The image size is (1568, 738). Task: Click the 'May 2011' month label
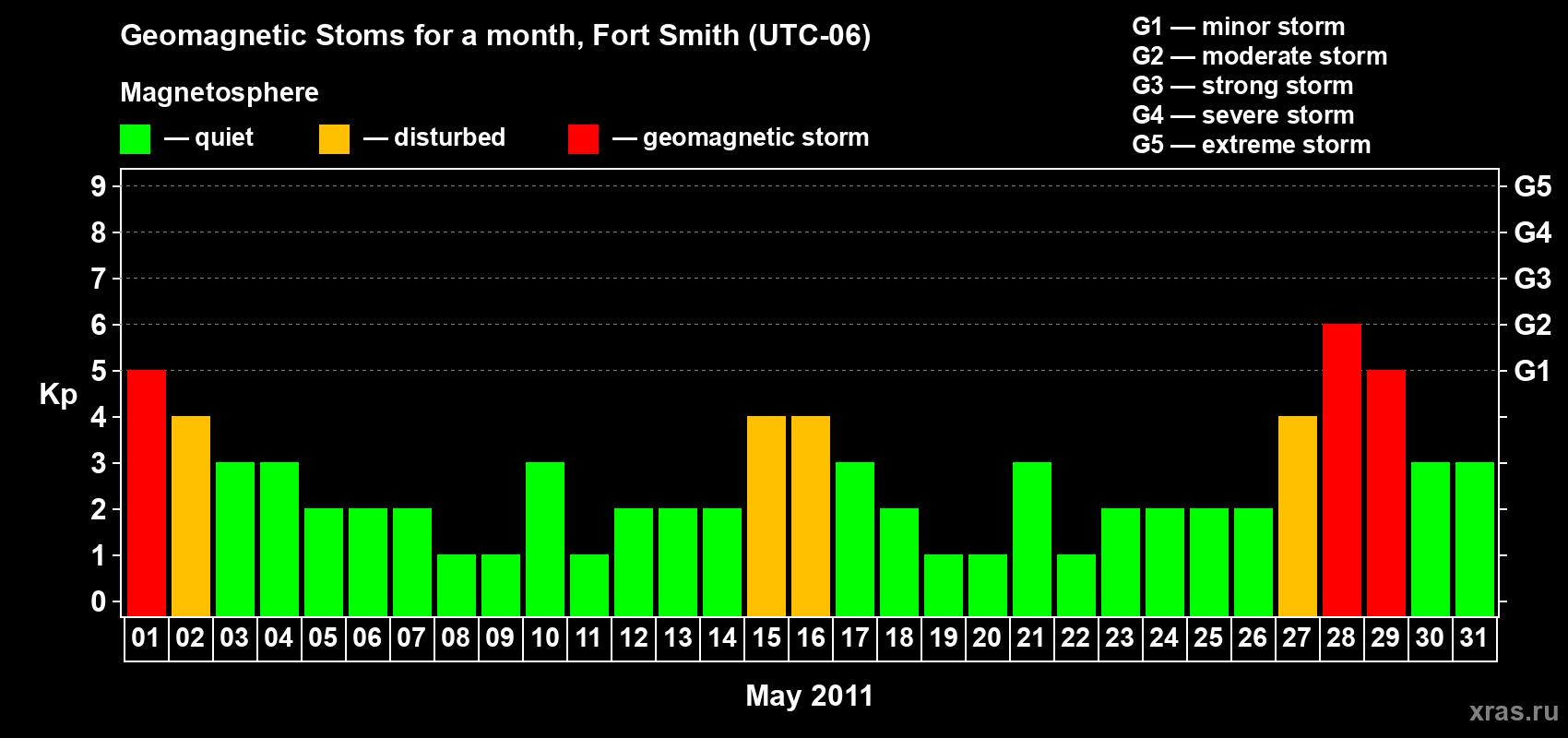pos(809,696)
